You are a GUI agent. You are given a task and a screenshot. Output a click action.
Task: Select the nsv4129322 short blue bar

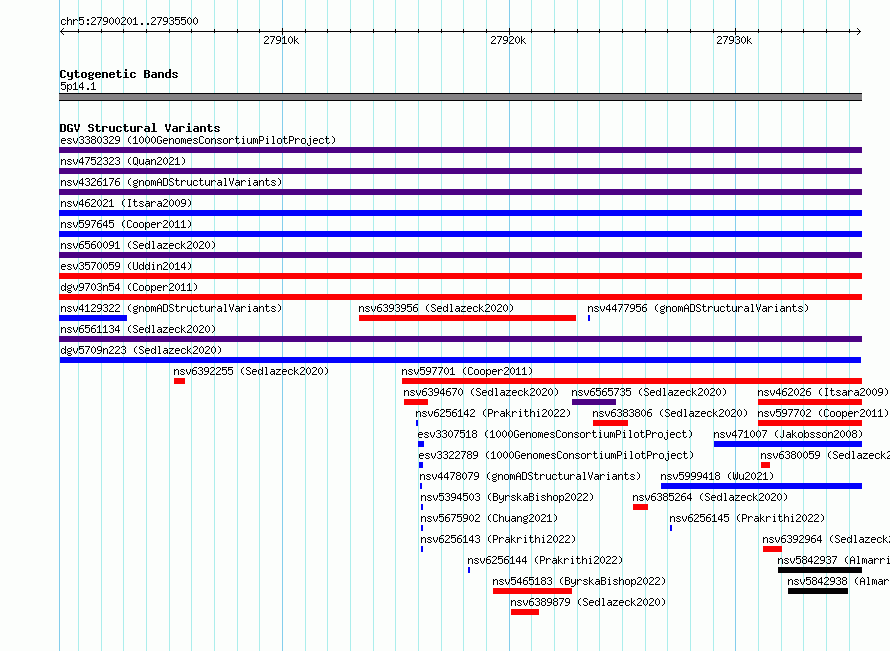93,318
